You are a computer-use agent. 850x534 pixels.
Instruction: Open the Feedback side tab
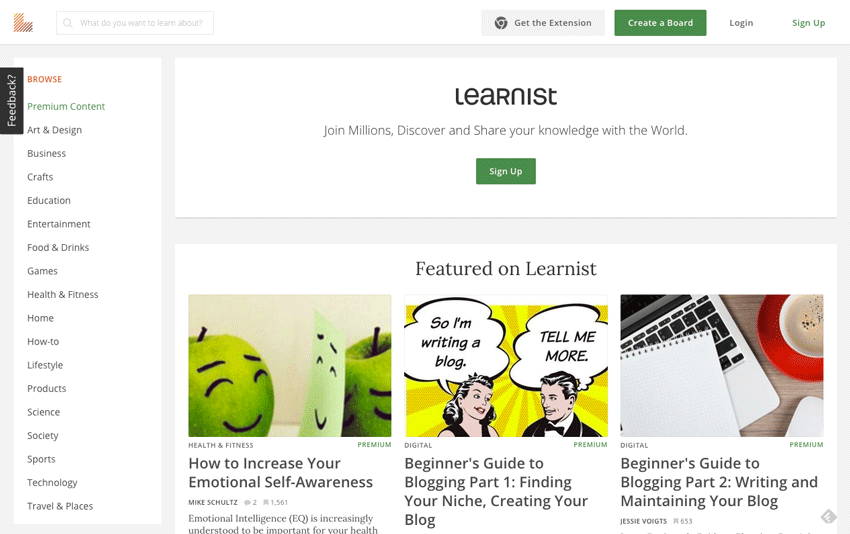(11, 101)
